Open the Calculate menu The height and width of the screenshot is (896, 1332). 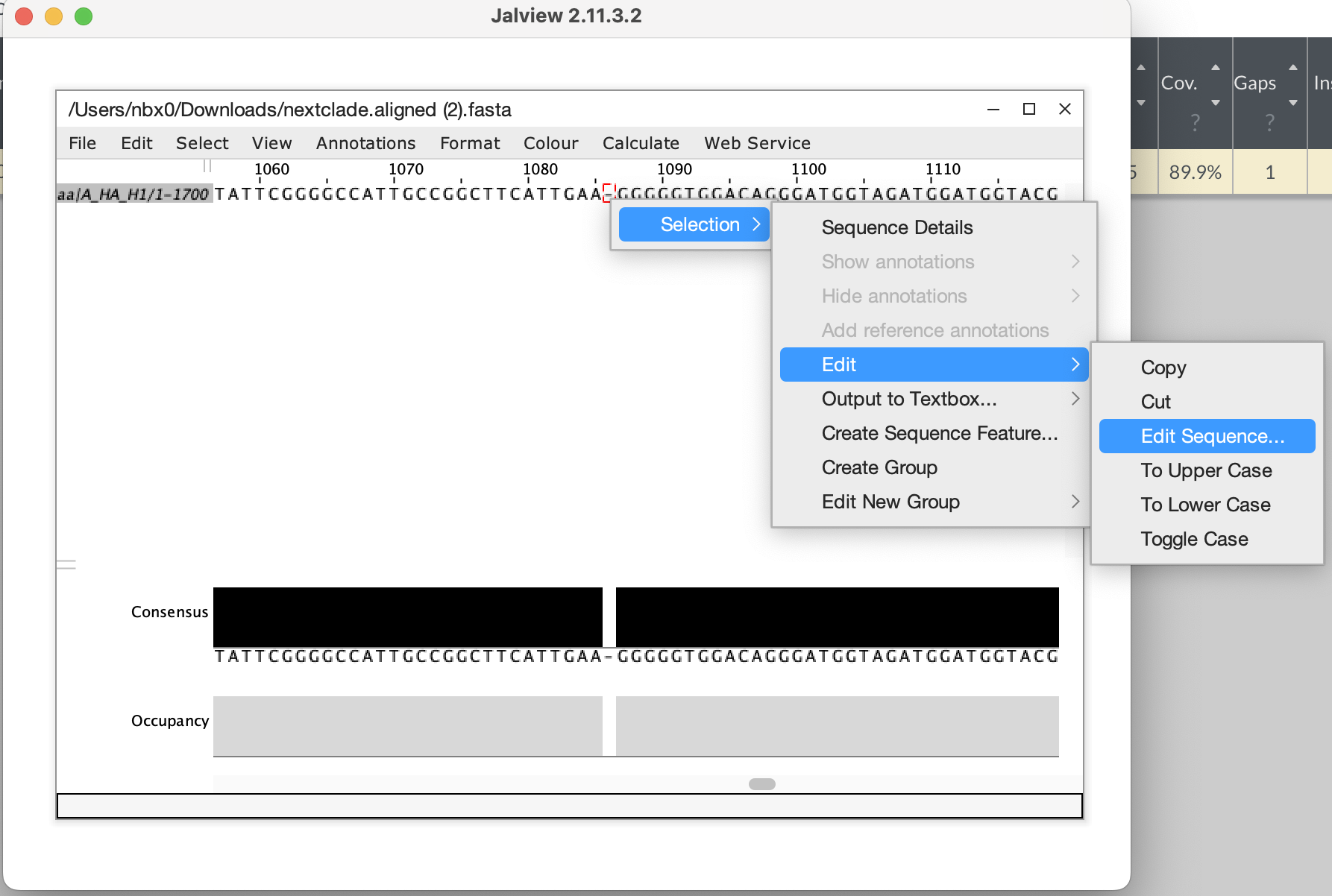(641, 143)
